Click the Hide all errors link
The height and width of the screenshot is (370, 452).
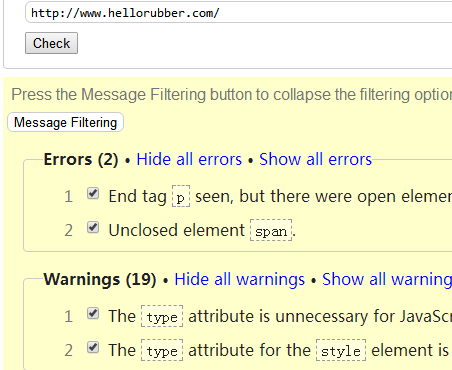(x=189, y=159)
